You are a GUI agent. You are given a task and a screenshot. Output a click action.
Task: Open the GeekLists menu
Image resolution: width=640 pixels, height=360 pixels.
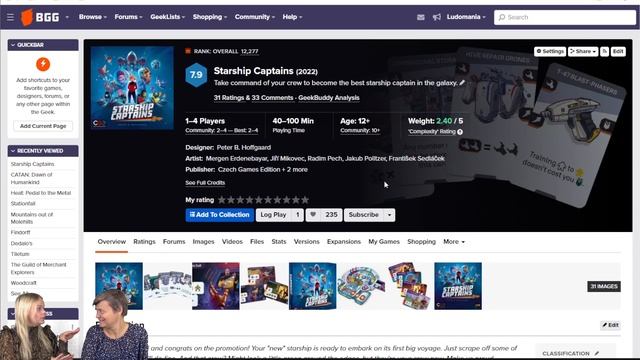[167, 17]
